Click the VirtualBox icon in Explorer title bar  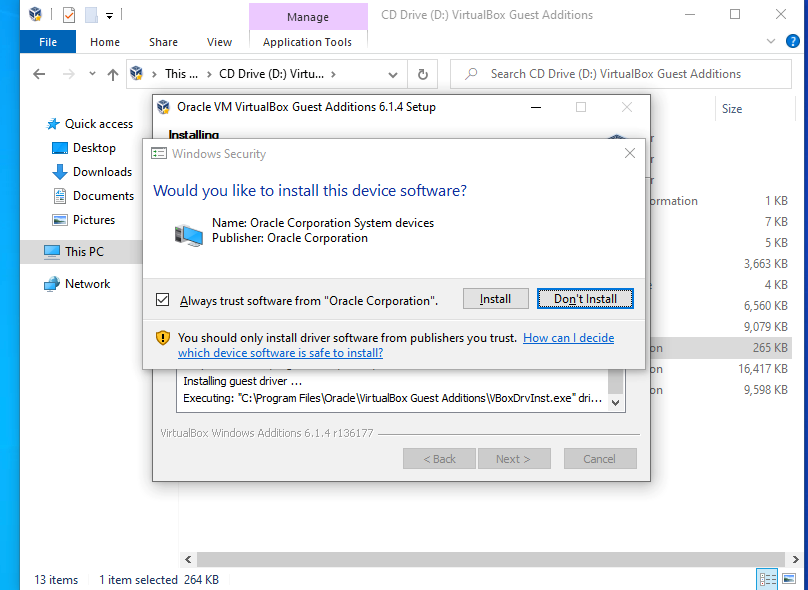tap(36, 14)
